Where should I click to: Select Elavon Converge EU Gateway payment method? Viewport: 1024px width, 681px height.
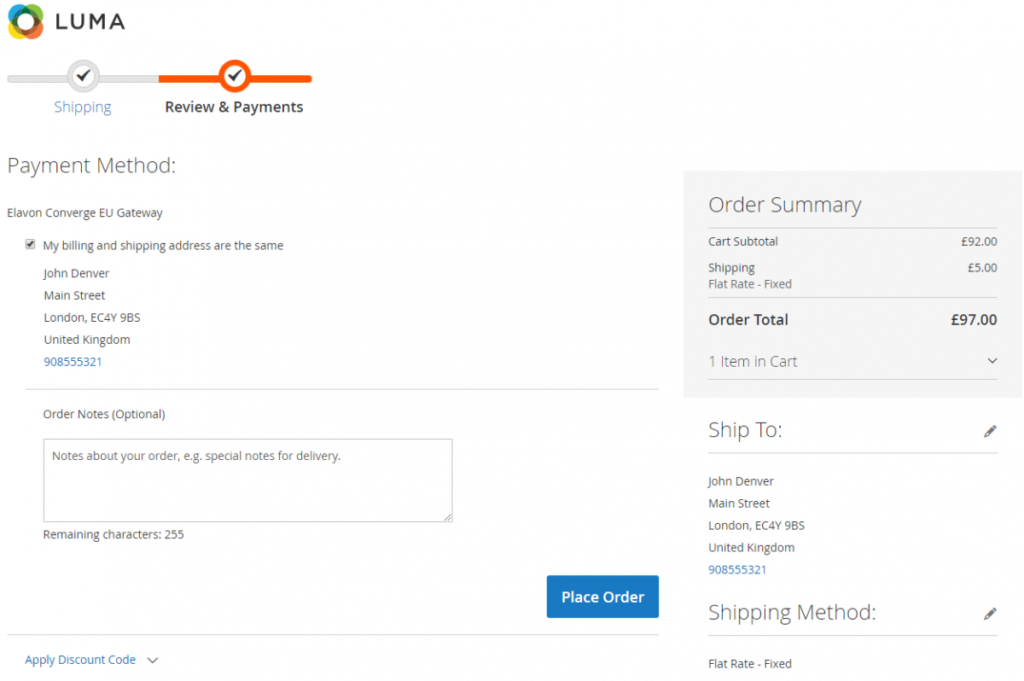point(85,212)
